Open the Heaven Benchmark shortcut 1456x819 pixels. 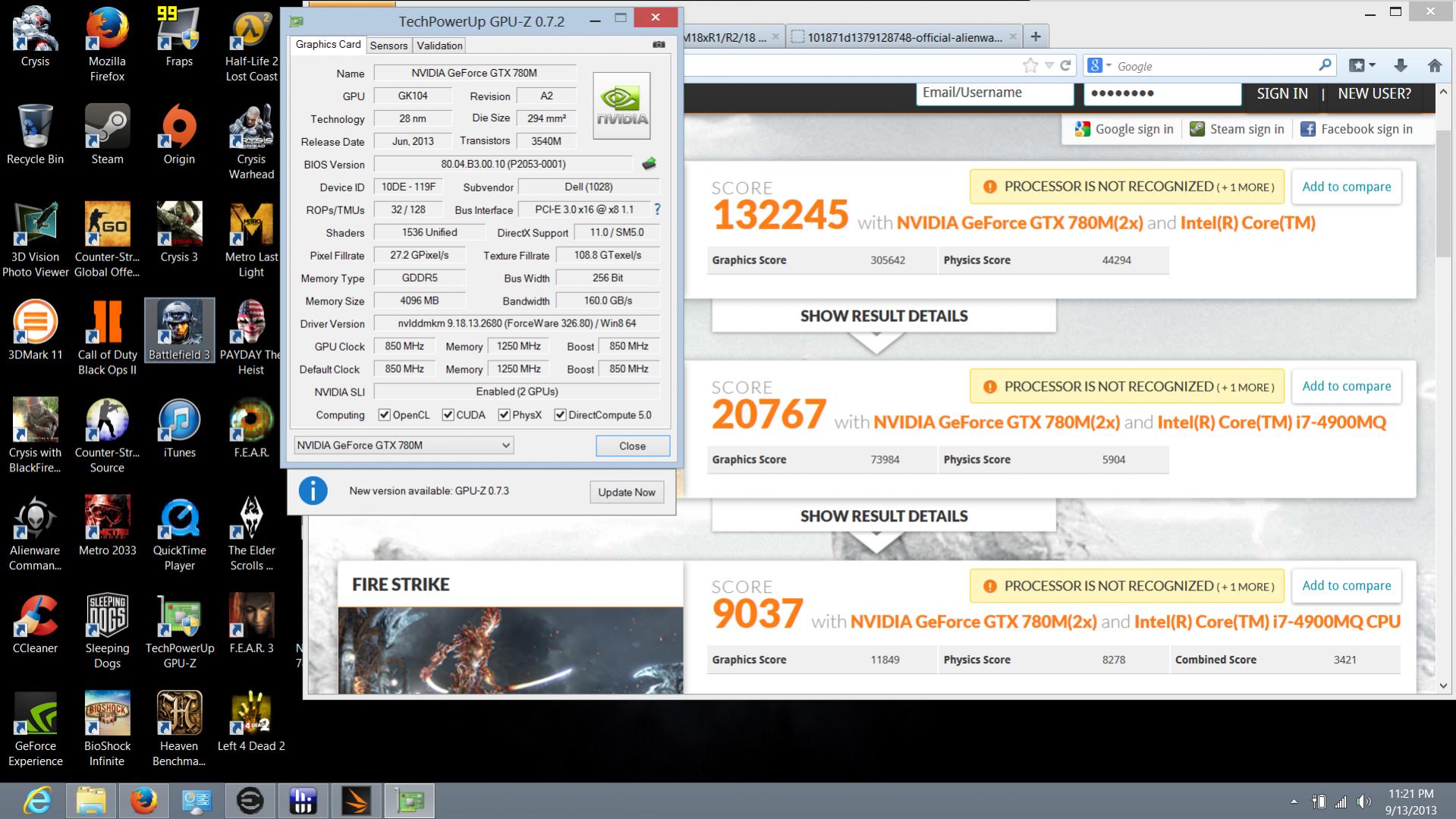coord(179,729)
